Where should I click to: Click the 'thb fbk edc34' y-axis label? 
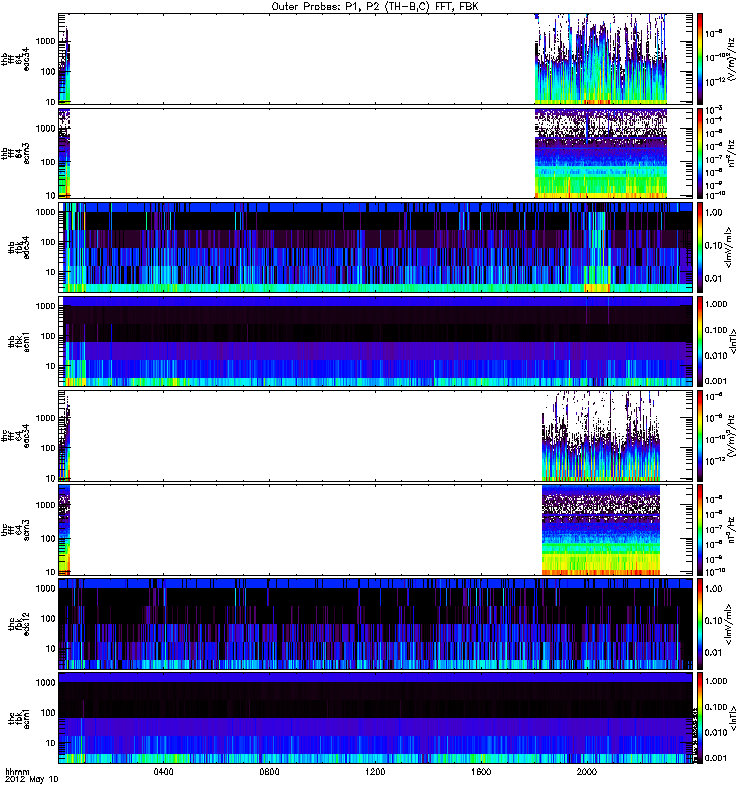[x=19, y=247]
